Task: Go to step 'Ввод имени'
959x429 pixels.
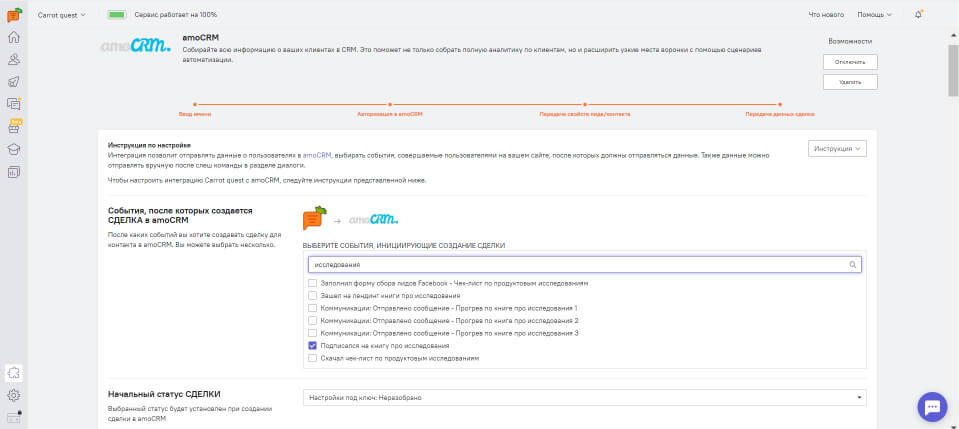Action: click(x=194, y=114)
